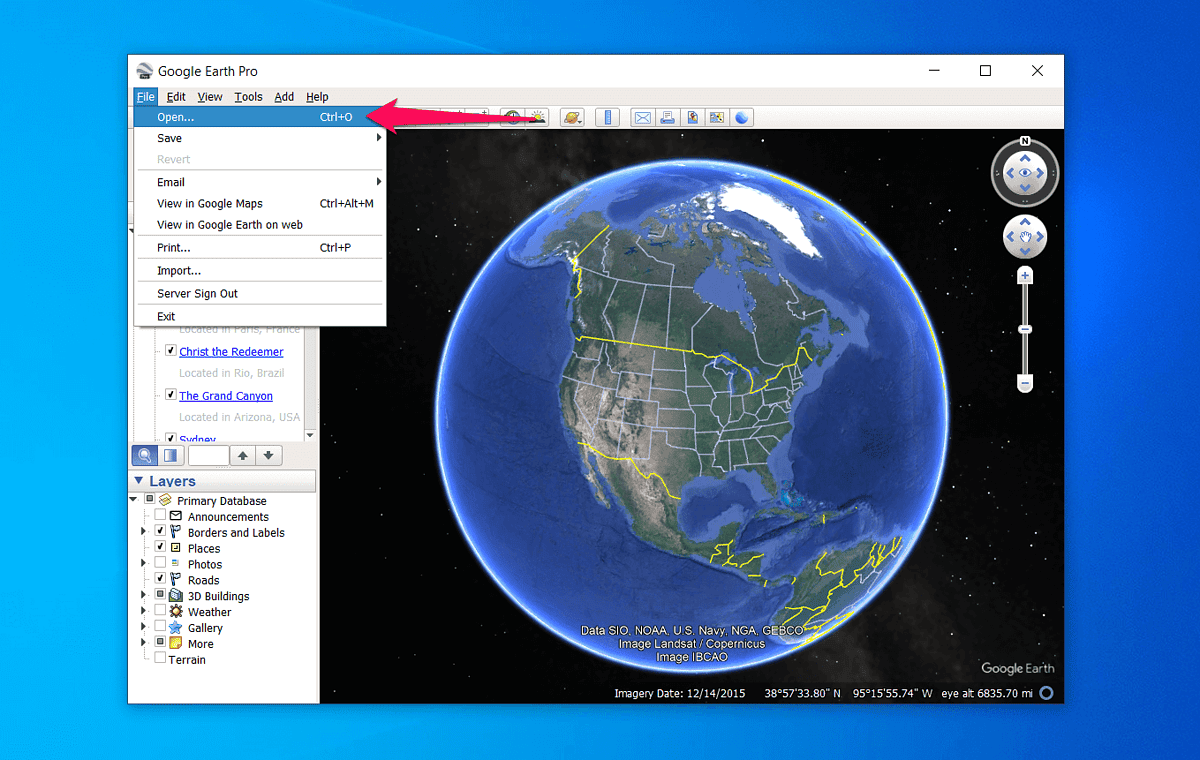Collapse the Layers panel header triangle

(139, 481)
